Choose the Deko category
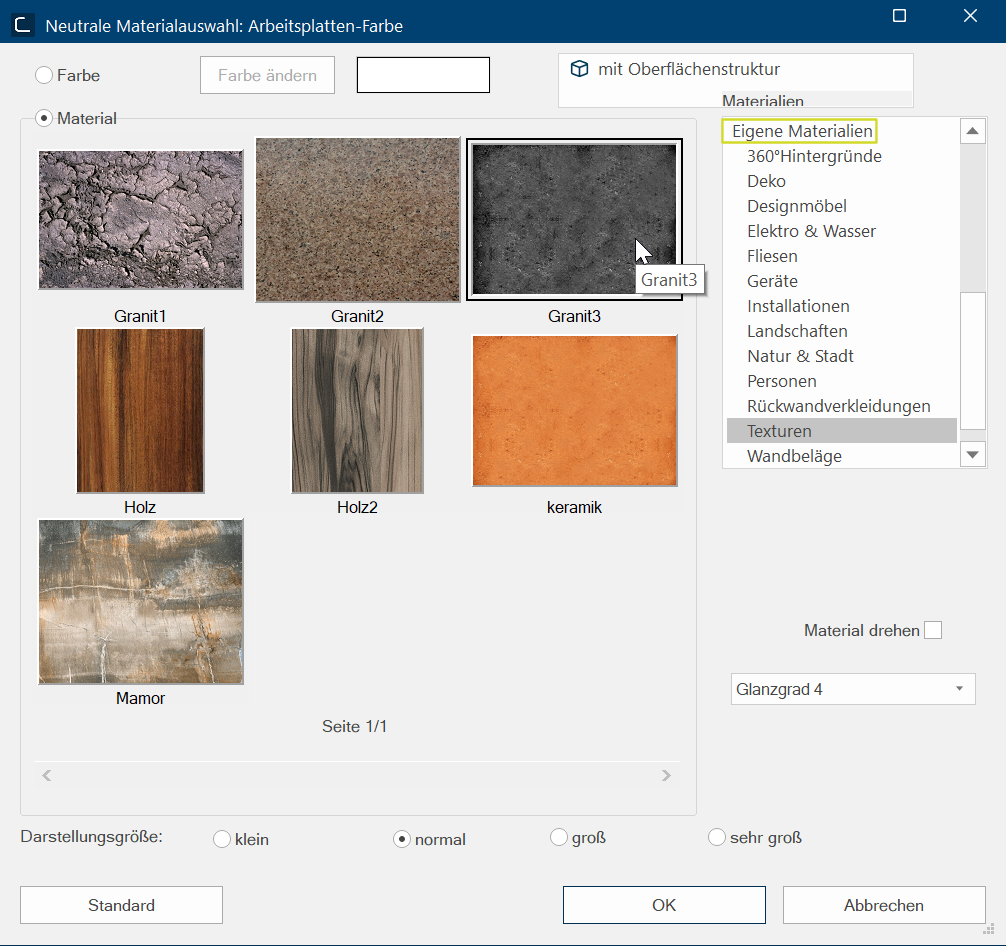Image resolution: width=1006 pixels, height=946 pixels. [x=766, y=181]
